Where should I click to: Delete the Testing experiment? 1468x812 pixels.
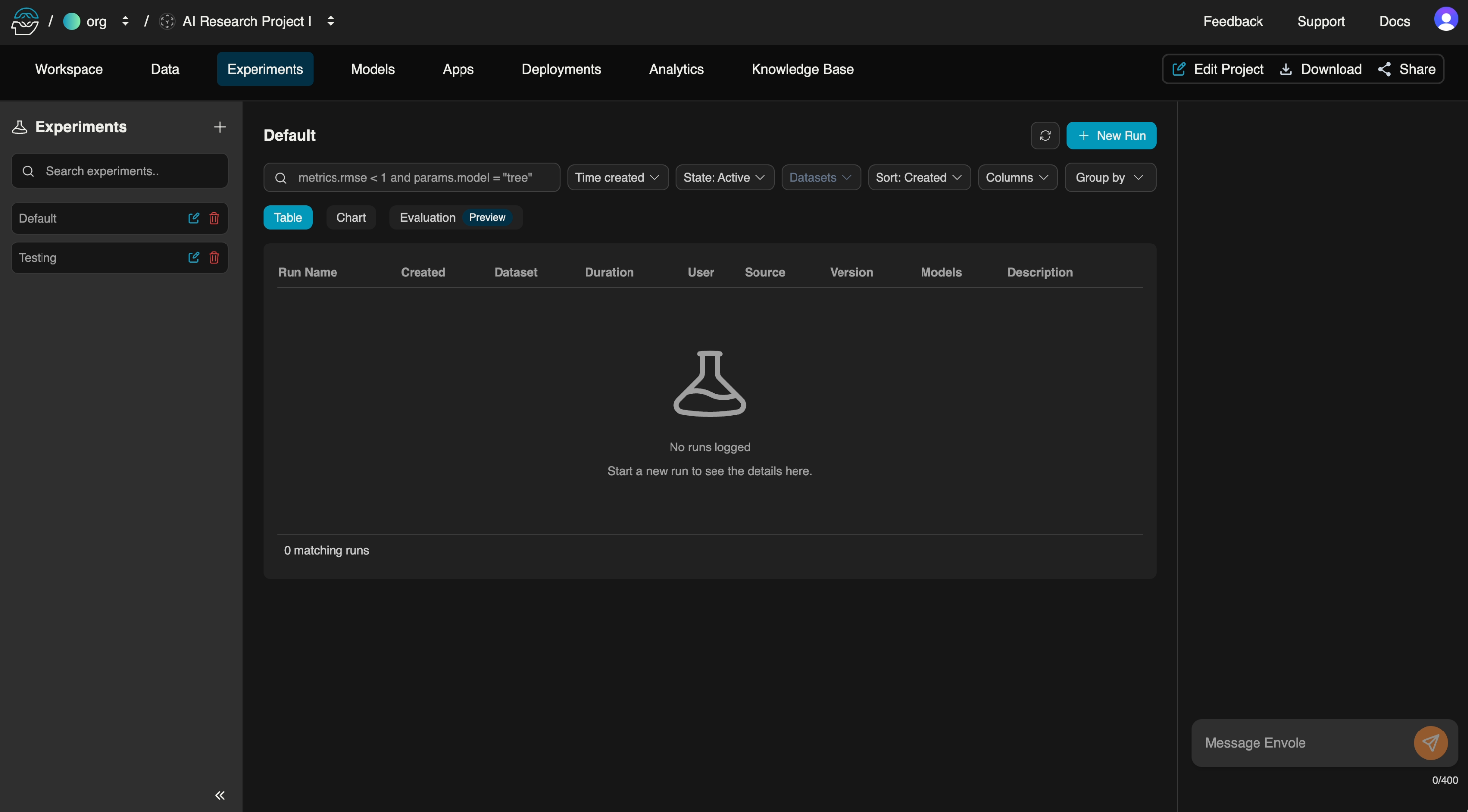214,257
